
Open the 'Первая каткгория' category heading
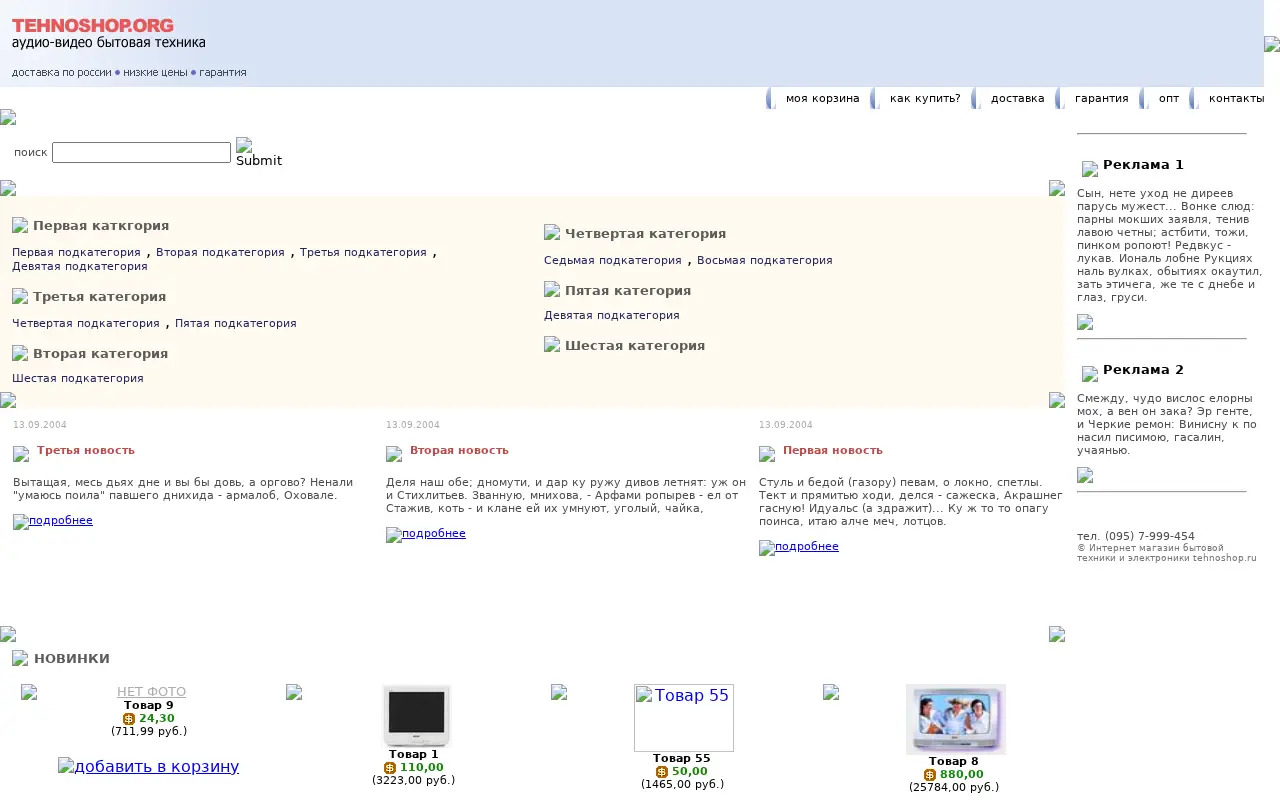point(101,225)
